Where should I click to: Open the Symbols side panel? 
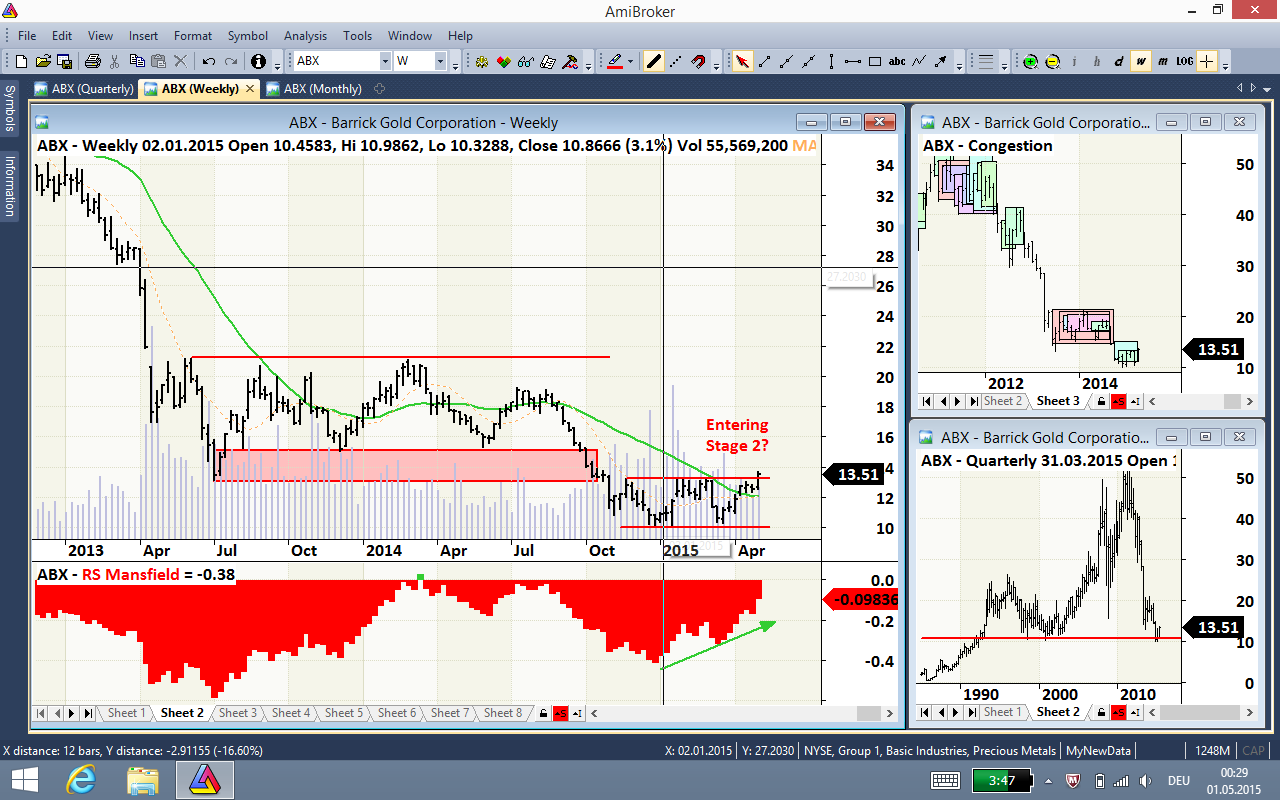pos(9,109)
